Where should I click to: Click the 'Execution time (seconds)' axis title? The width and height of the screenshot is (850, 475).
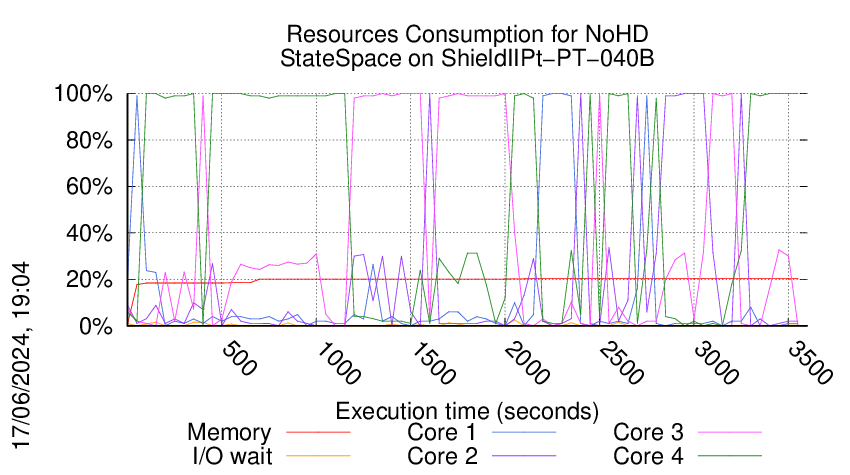coord(467,411)
